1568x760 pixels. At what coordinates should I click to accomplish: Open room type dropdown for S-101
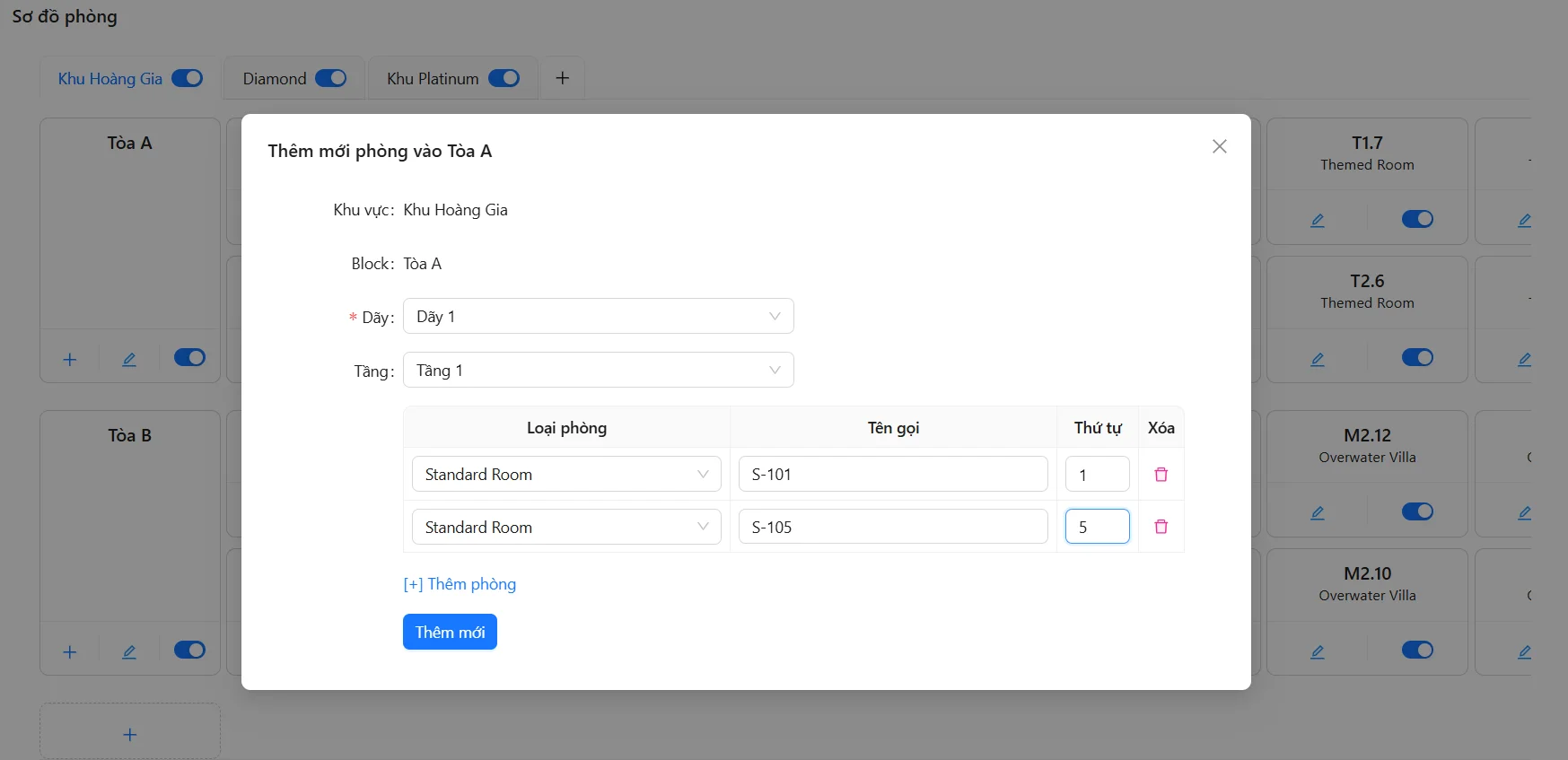click(x=566, y=475)
